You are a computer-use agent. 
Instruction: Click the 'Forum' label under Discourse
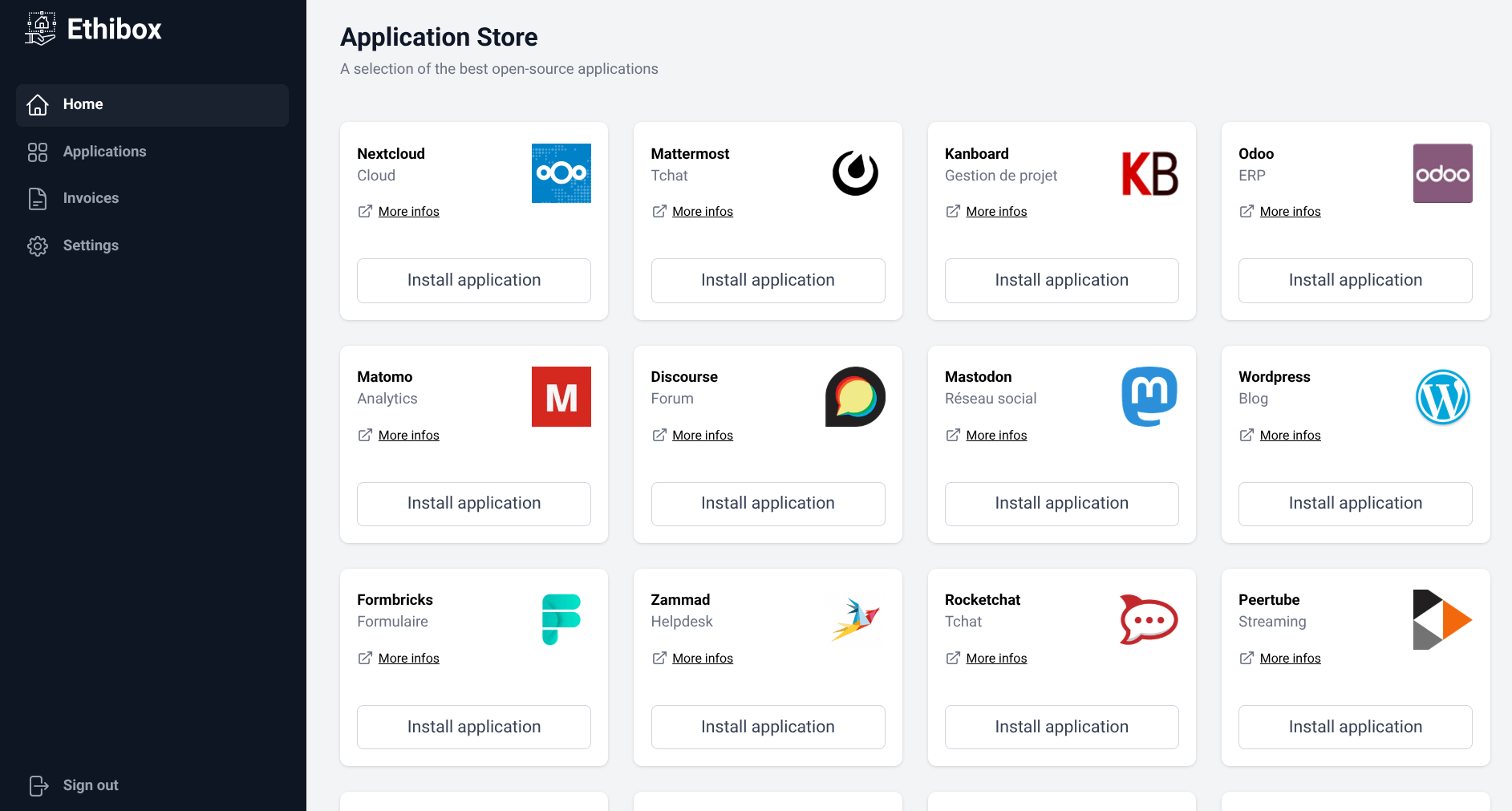[x=672, y=399]
